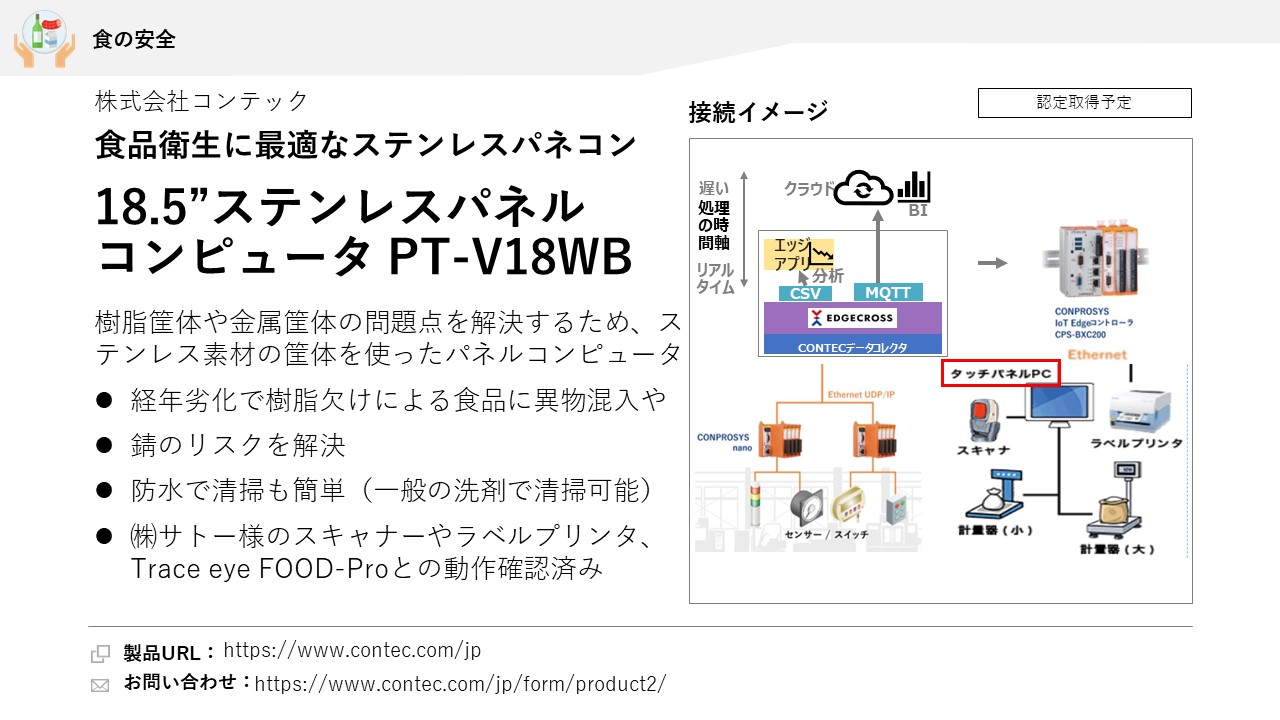Click the リアルタイム axis label
Image resolution: width=1280 pixels, height=720 pixels.
point(715,278)
